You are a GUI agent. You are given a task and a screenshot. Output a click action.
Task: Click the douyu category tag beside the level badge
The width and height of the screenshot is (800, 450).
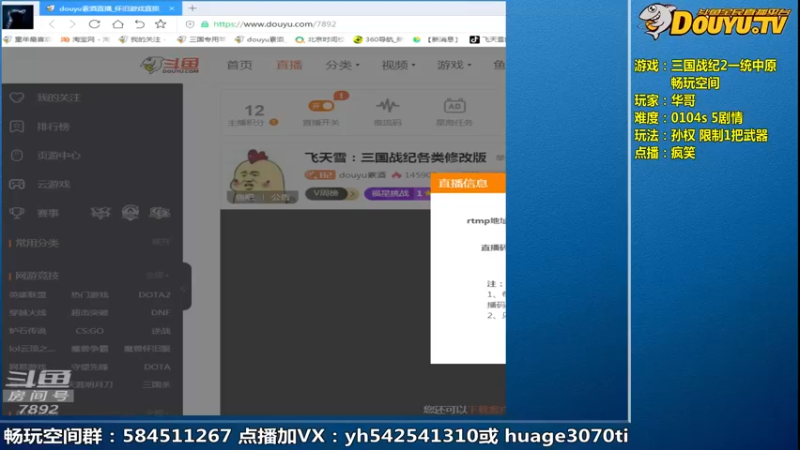(362, 175)
